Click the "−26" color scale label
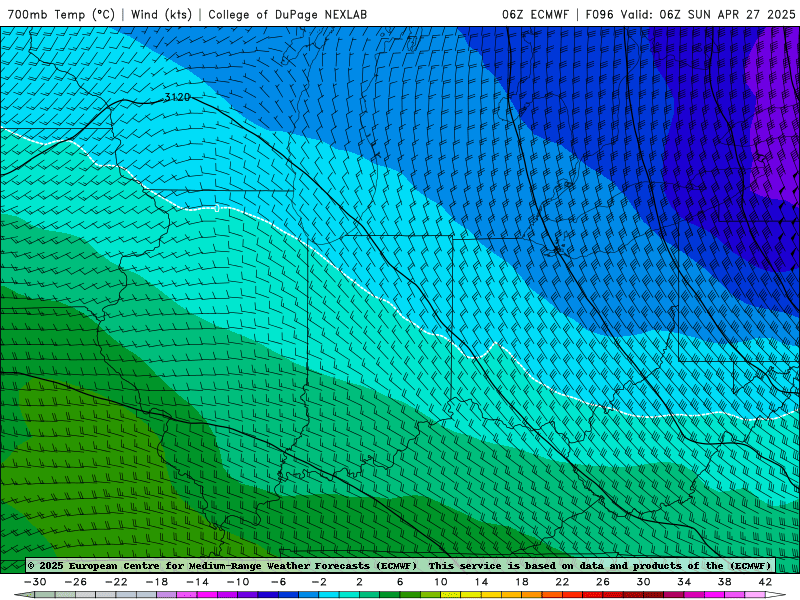This screenshot has width=800, height=600. pos(76,582)
